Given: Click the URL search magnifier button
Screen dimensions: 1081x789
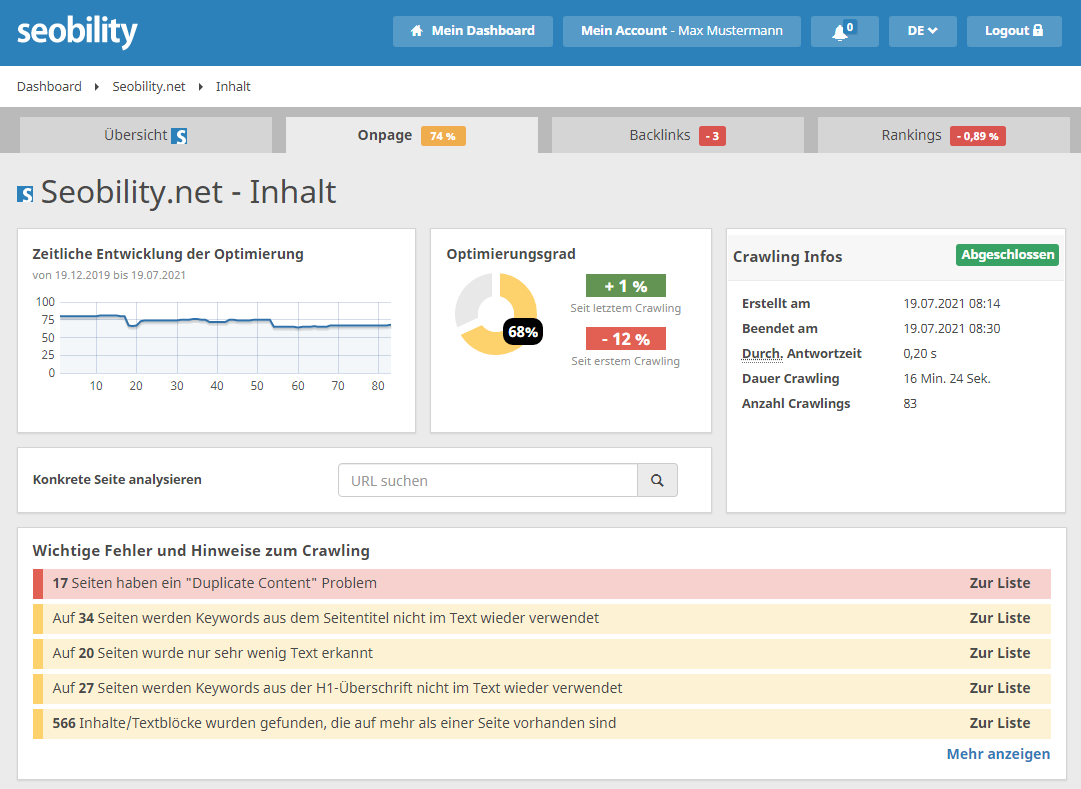Looking at the screenshot, I should pyautogui.click(x=657, y=480).
